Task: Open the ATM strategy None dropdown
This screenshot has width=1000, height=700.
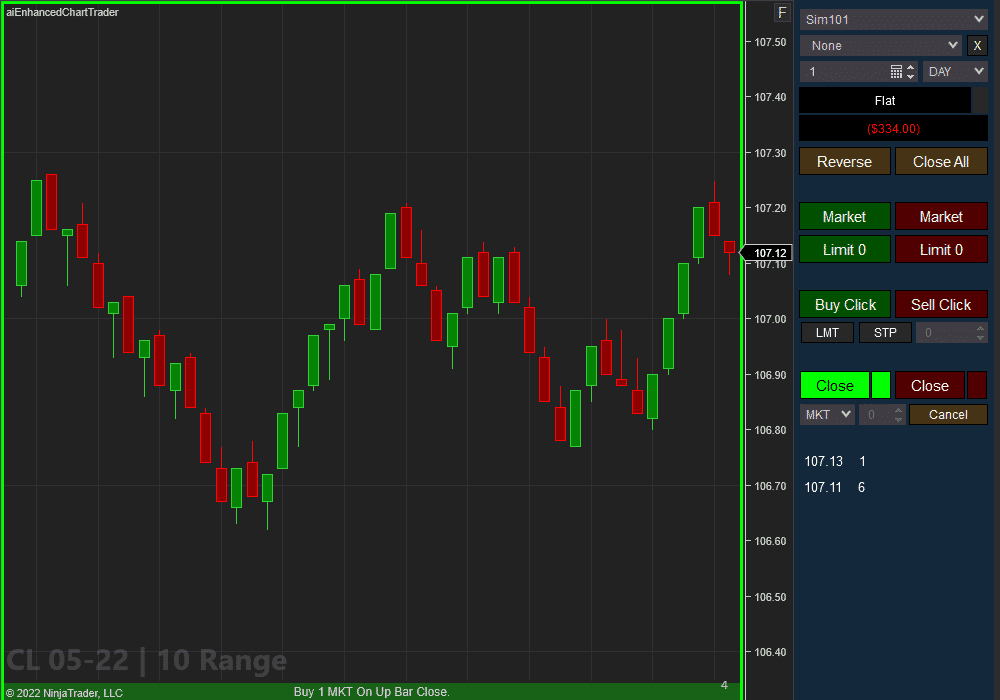Action: click(880, 45)
